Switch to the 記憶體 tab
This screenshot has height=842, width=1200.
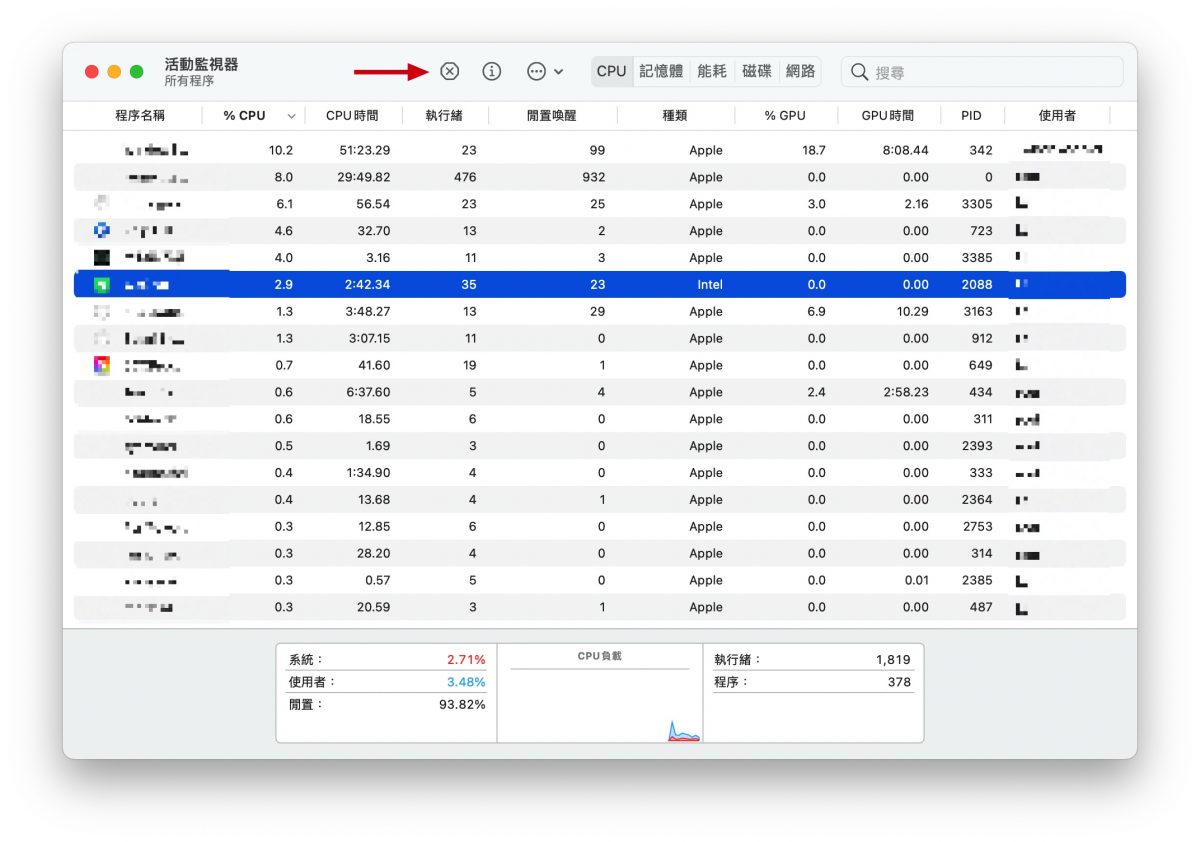[x=661, y=71]
